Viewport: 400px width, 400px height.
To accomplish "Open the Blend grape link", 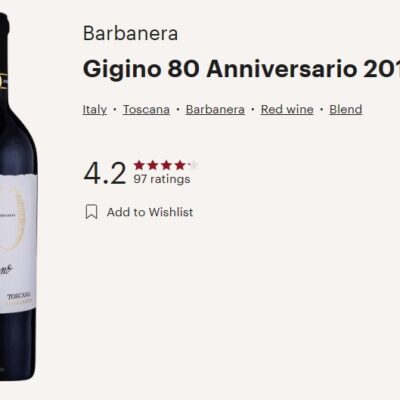I will (x=346, y=109).
